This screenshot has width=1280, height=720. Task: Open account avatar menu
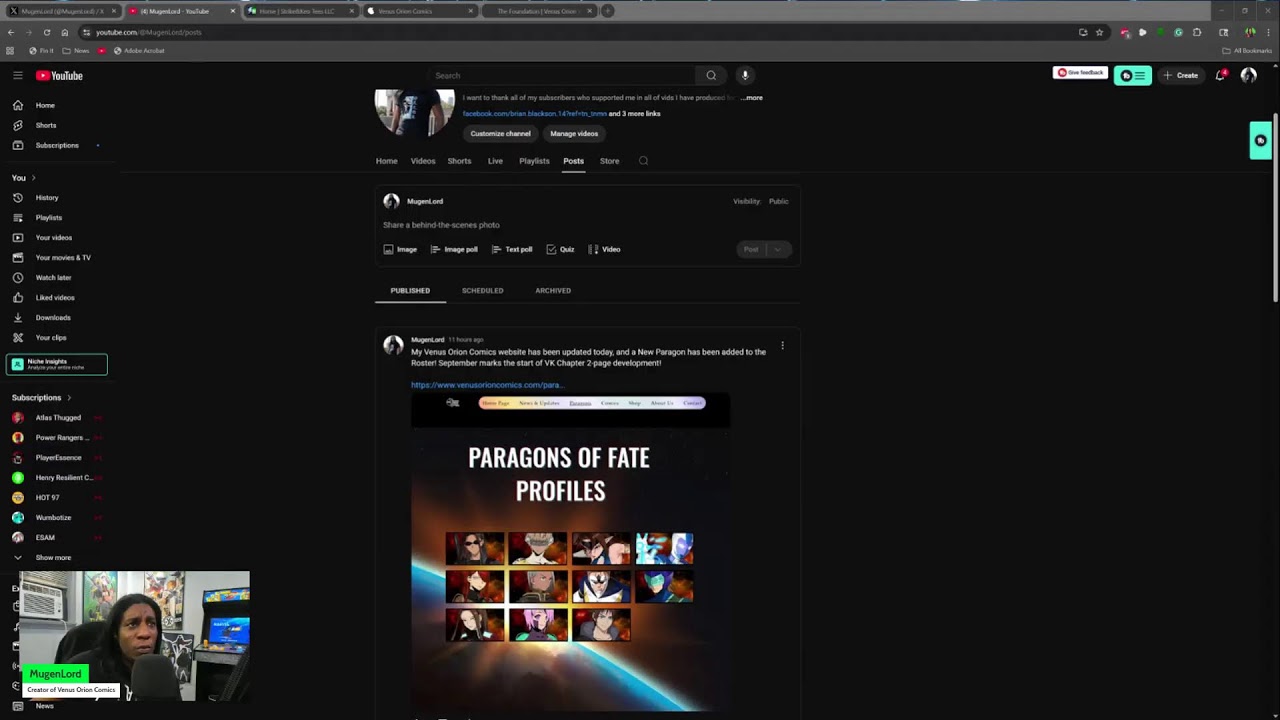click(1248, 75)
